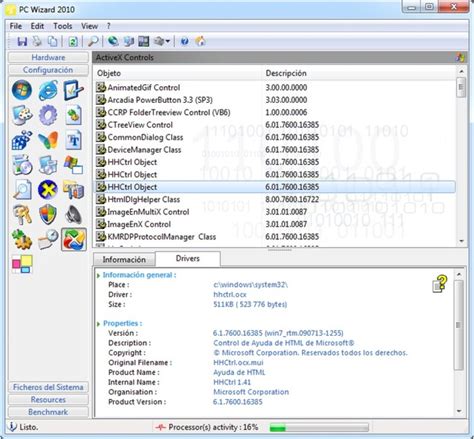The image size is (474, 439).
Task: Select the green-and-yellow gears sidebar icon
Action: coord(22,240)
